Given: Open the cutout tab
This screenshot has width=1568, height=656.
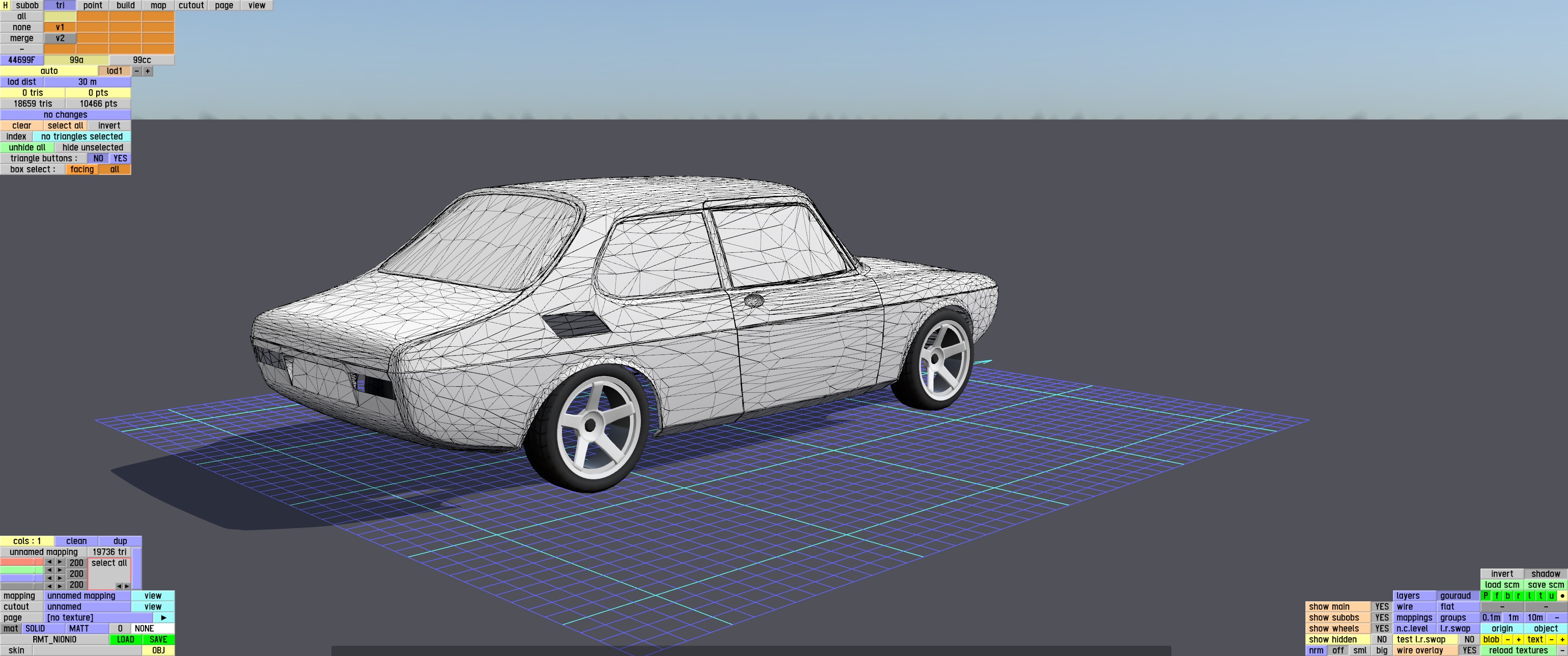Looking at the screenshot, I should point(191,5).
